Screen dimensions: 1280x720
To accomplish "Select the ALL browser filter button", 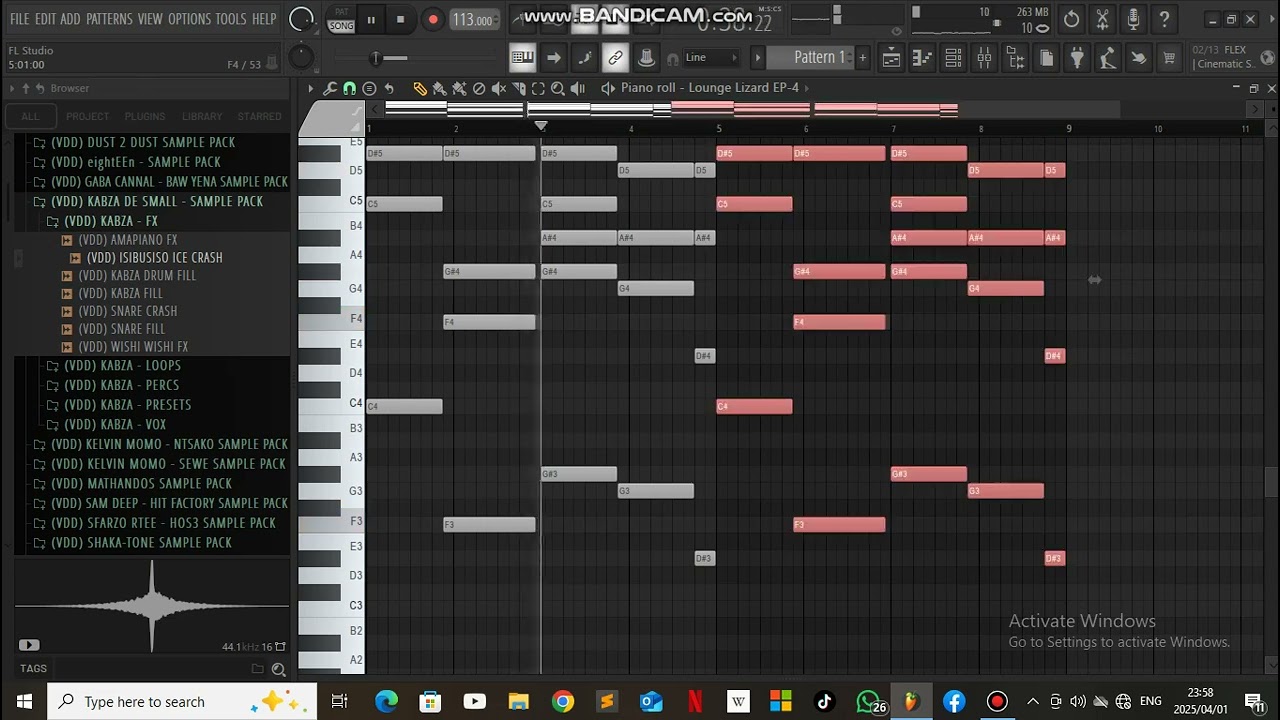I will coord(31,117).
